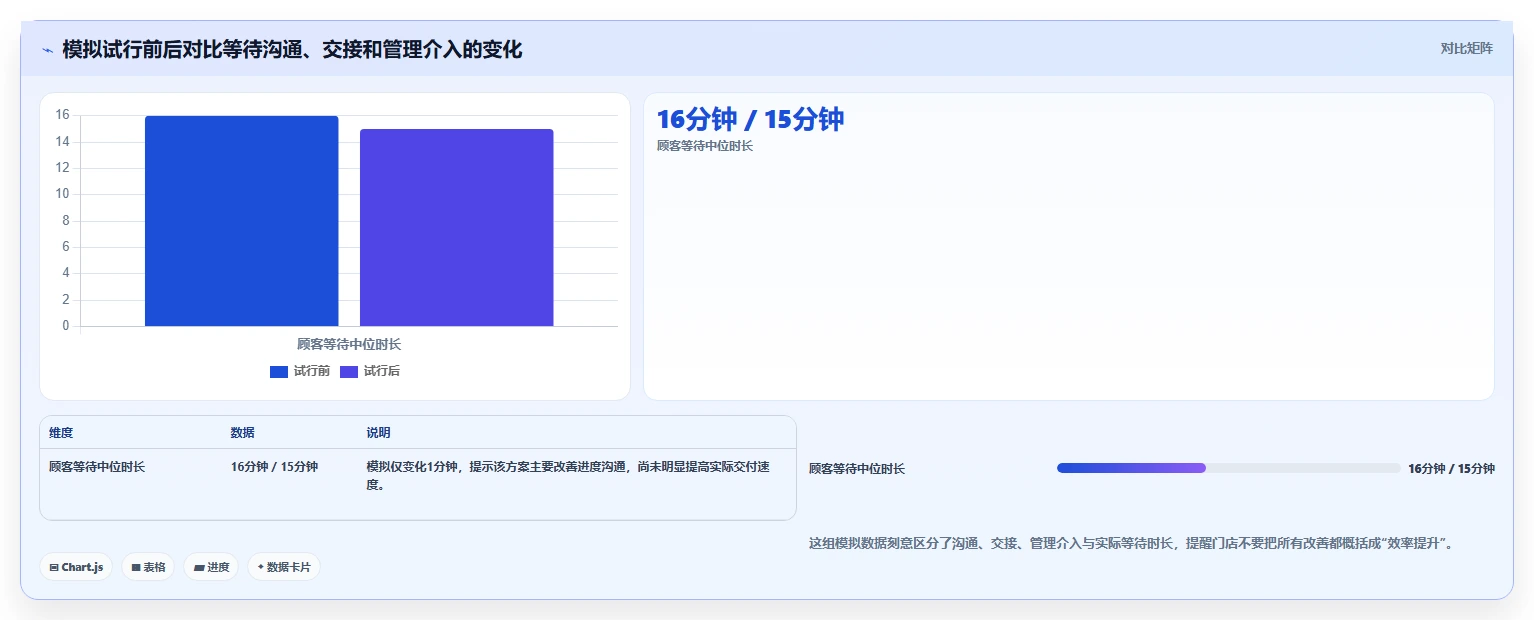1534x620 pixels.
Task: Click the 顾客等待中位时长 chart axis label
Action: tap(349, 344)
